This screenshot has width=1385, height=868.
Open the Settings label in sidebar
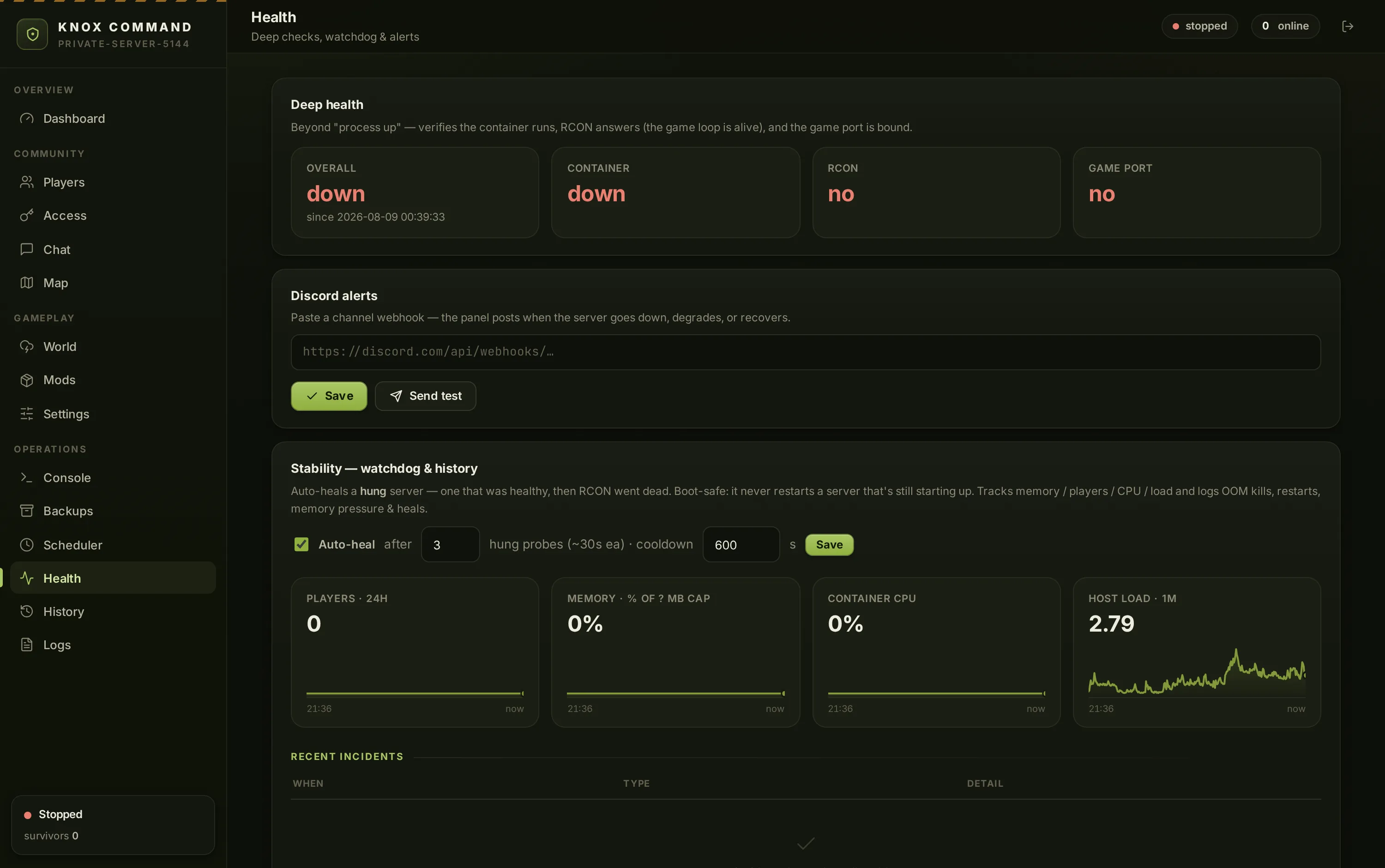pyautogui.click(x=66, y=413)
